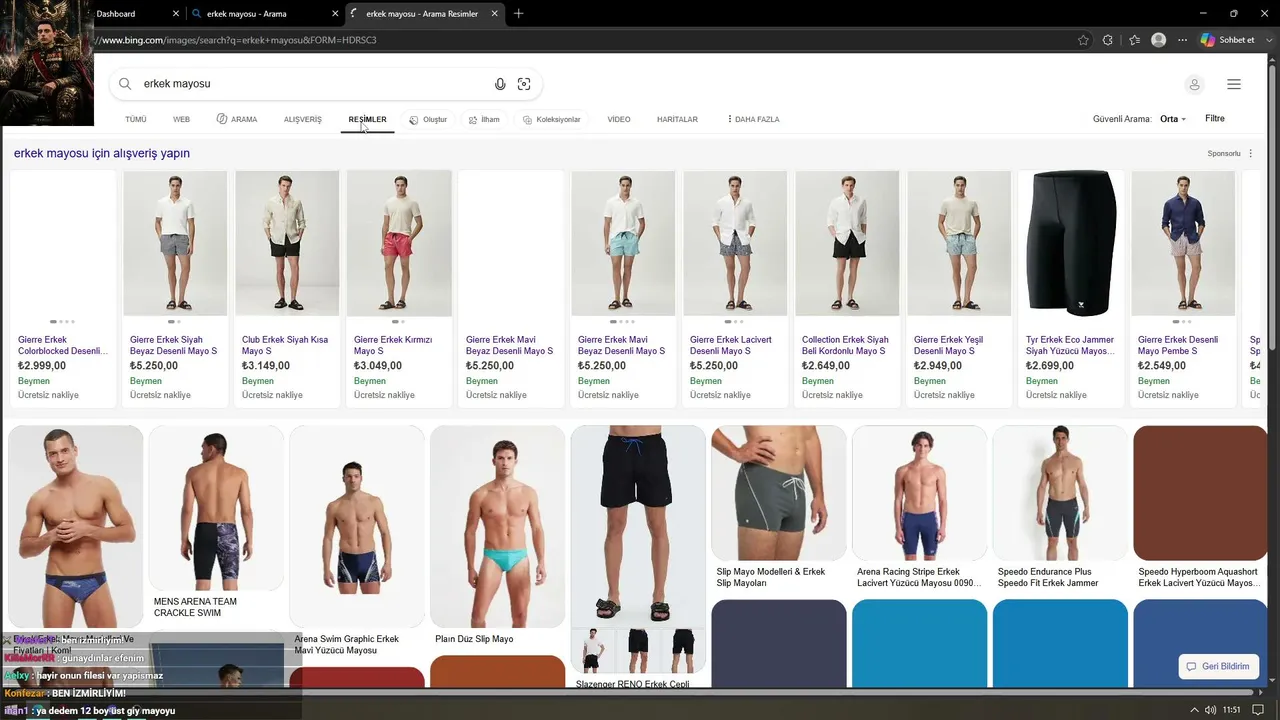Click the Speedo Hyperboom Aquashort result caption
The image size is (1280, 720).
coord(1200,577)
